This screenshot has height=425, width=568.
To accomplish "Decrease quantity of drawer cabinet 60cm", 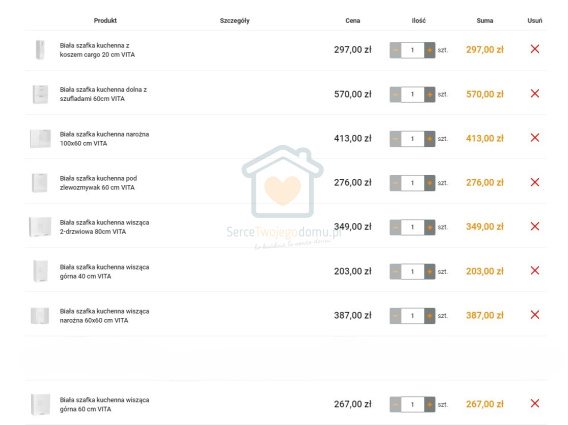I will tap(395, 95).
